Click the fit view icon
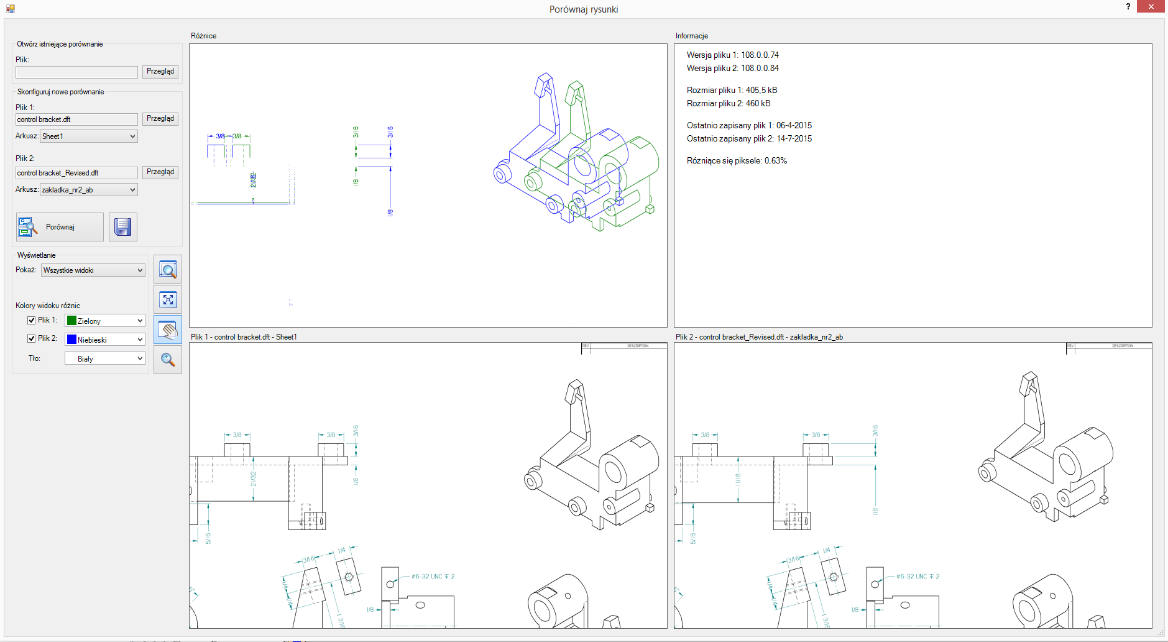 click(168, 300)
